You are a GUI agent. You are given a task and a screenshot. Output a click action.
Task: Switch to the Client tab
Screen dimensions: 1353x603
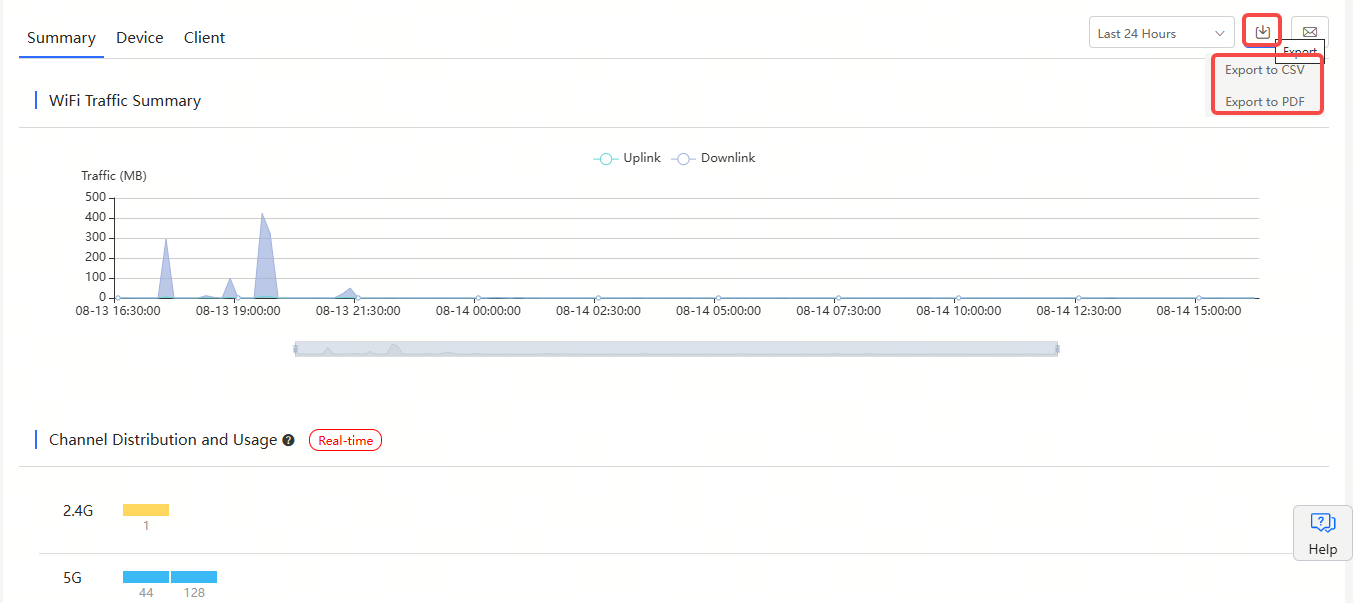click(204, 38)
